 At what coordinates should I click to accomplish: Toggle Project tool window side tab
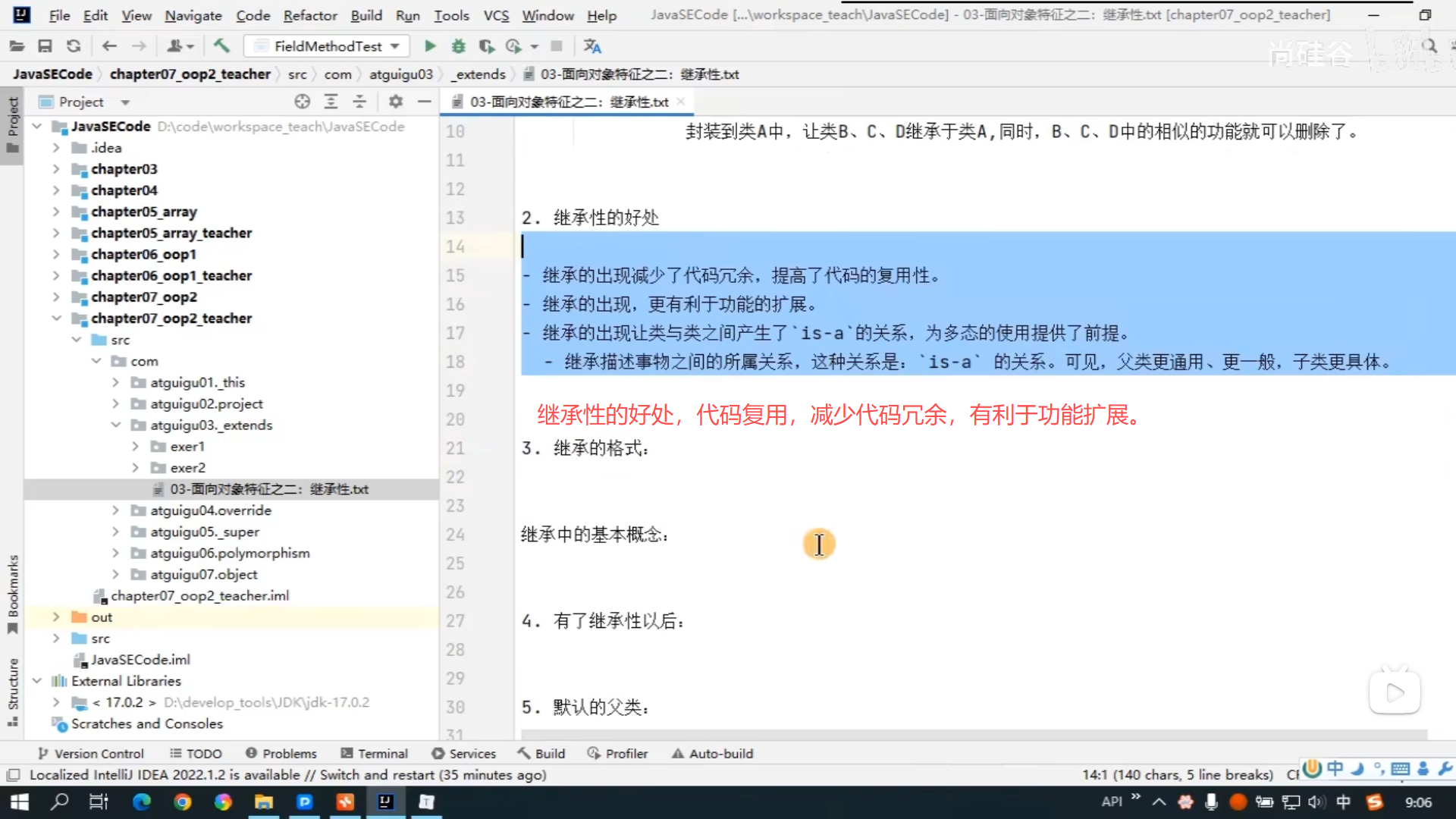pyautogui.click(x=12, y=123)
